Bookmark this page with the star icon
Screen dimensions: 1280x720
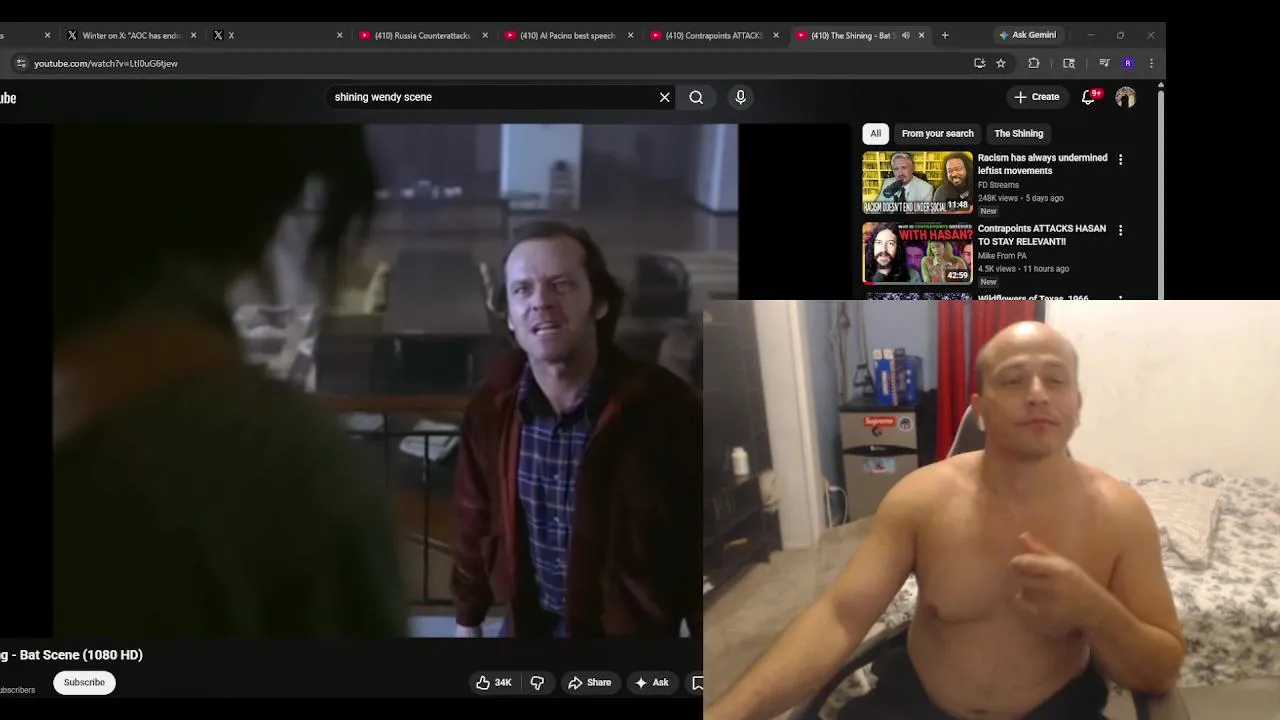(1000, 63)
